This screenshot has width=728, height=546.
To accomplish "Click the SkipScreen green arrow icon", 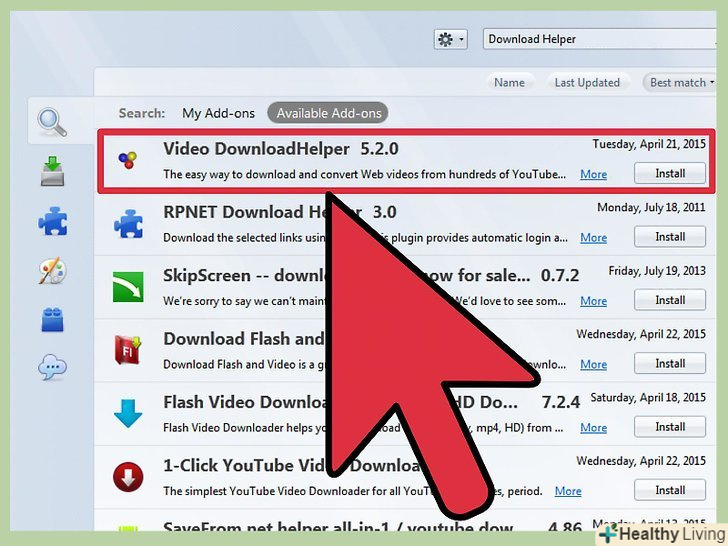I will pos(128,287).
